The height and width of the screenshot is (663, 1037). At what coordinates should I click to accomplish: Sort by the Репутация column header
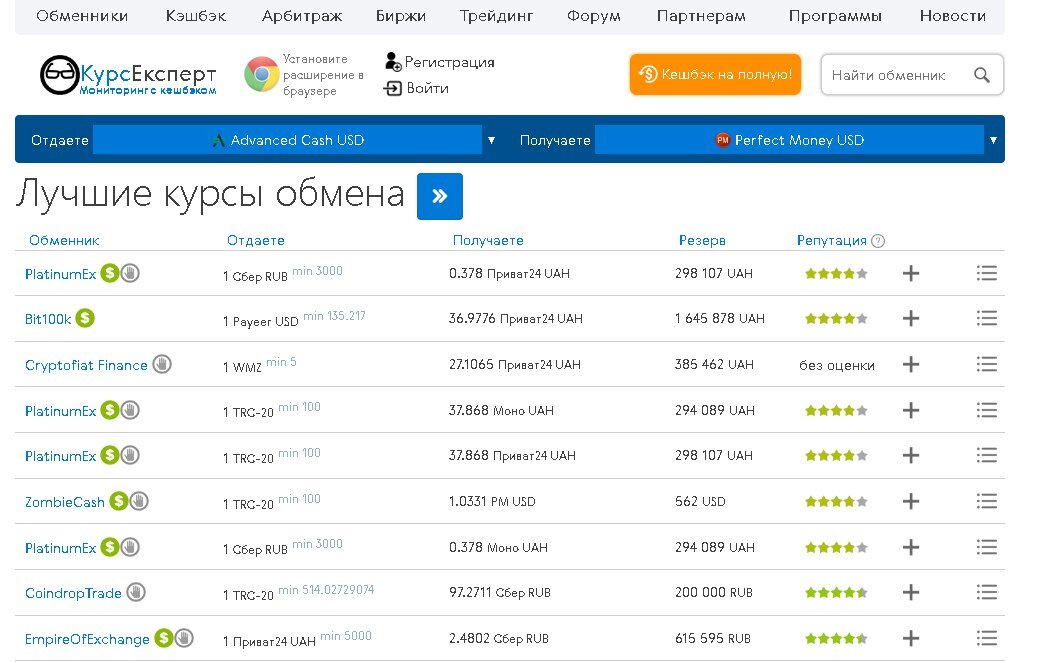pos(831,240)
